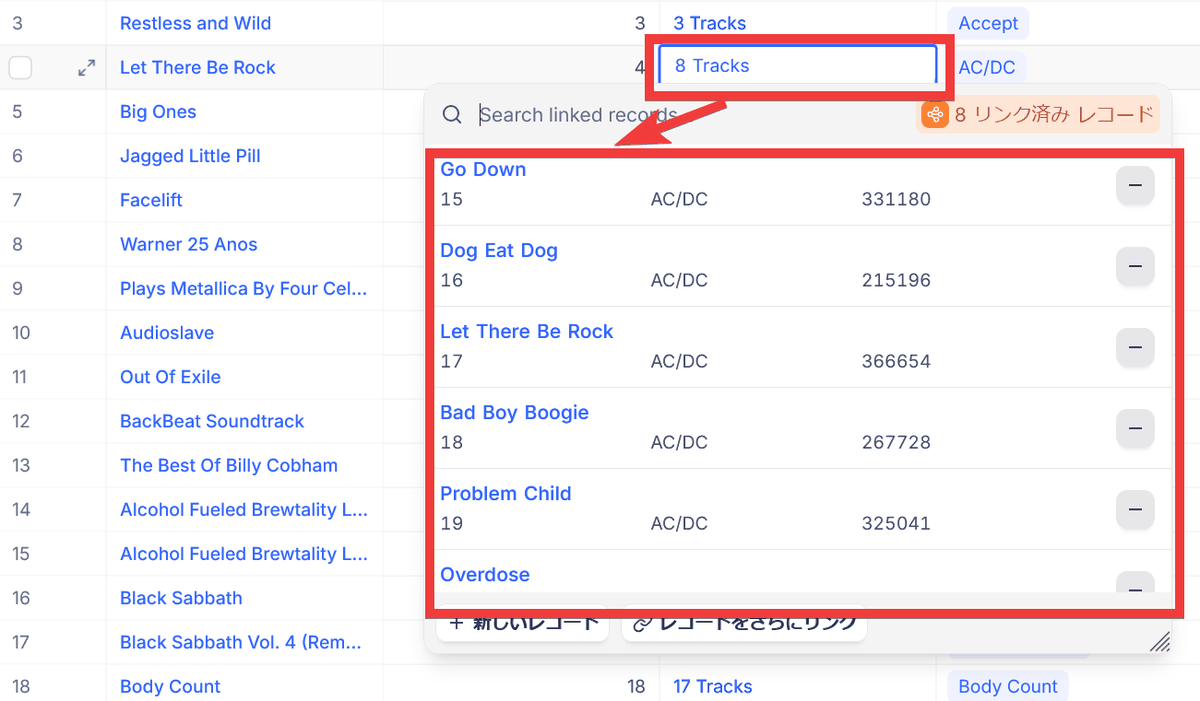The width and height of the screenshot is (1200, 701).
Task: Expand the 17 Tracks linked cell
Action: 712,686
